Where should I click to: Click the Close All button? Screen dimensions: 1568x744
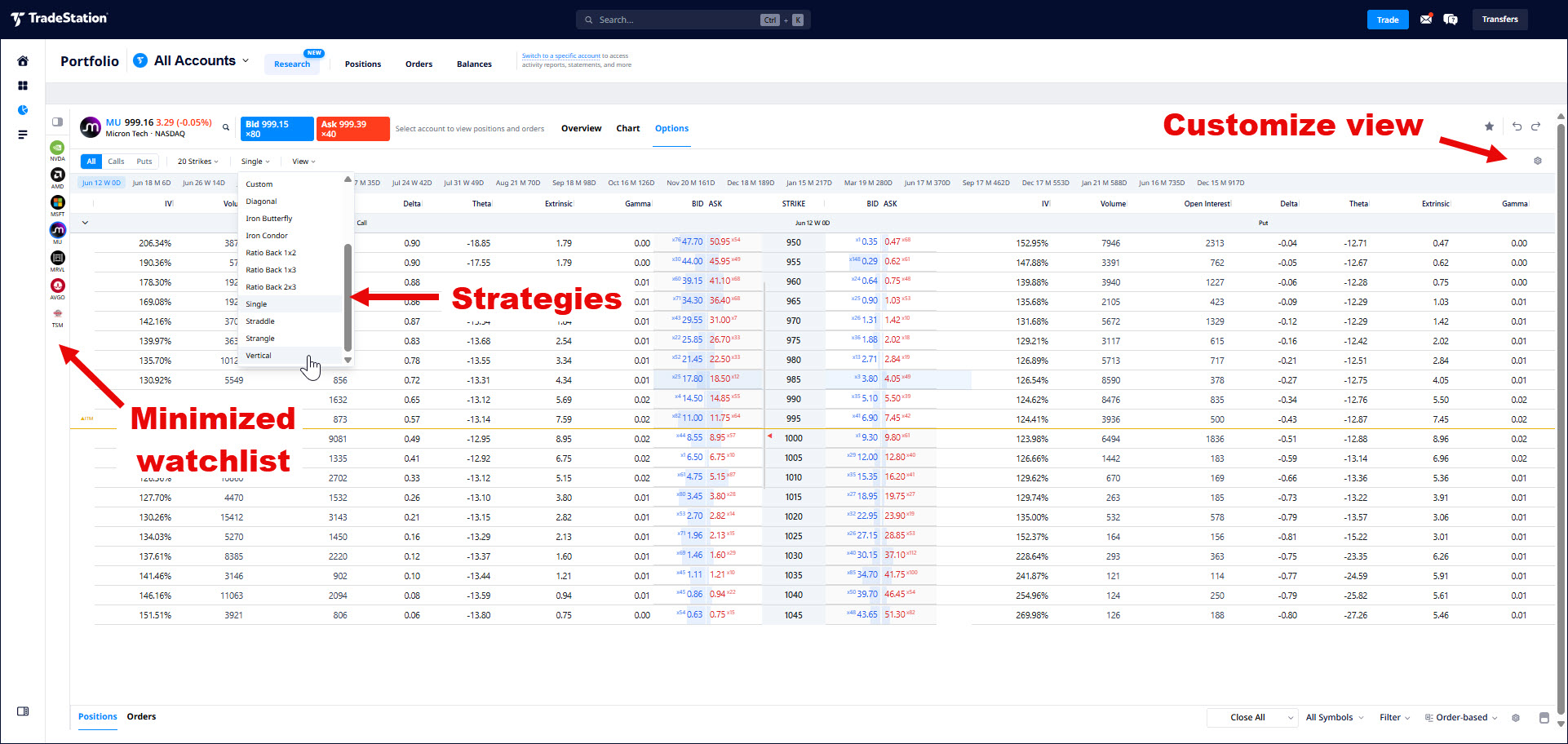[x=1247, y=718]
